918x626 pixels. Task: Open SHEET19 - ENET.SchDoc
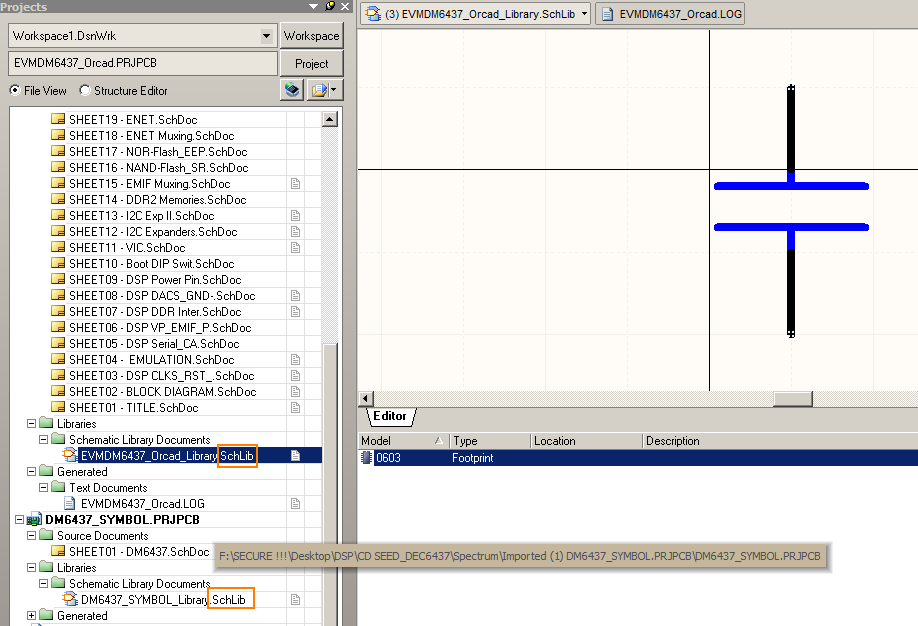133,120
